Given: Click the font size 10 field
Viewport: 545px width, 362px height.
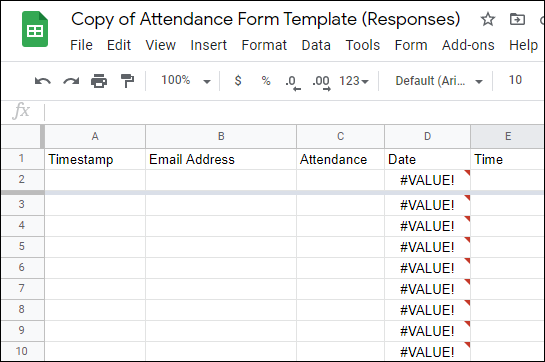Looking at the screenshot, I should [x=515, y=80].
